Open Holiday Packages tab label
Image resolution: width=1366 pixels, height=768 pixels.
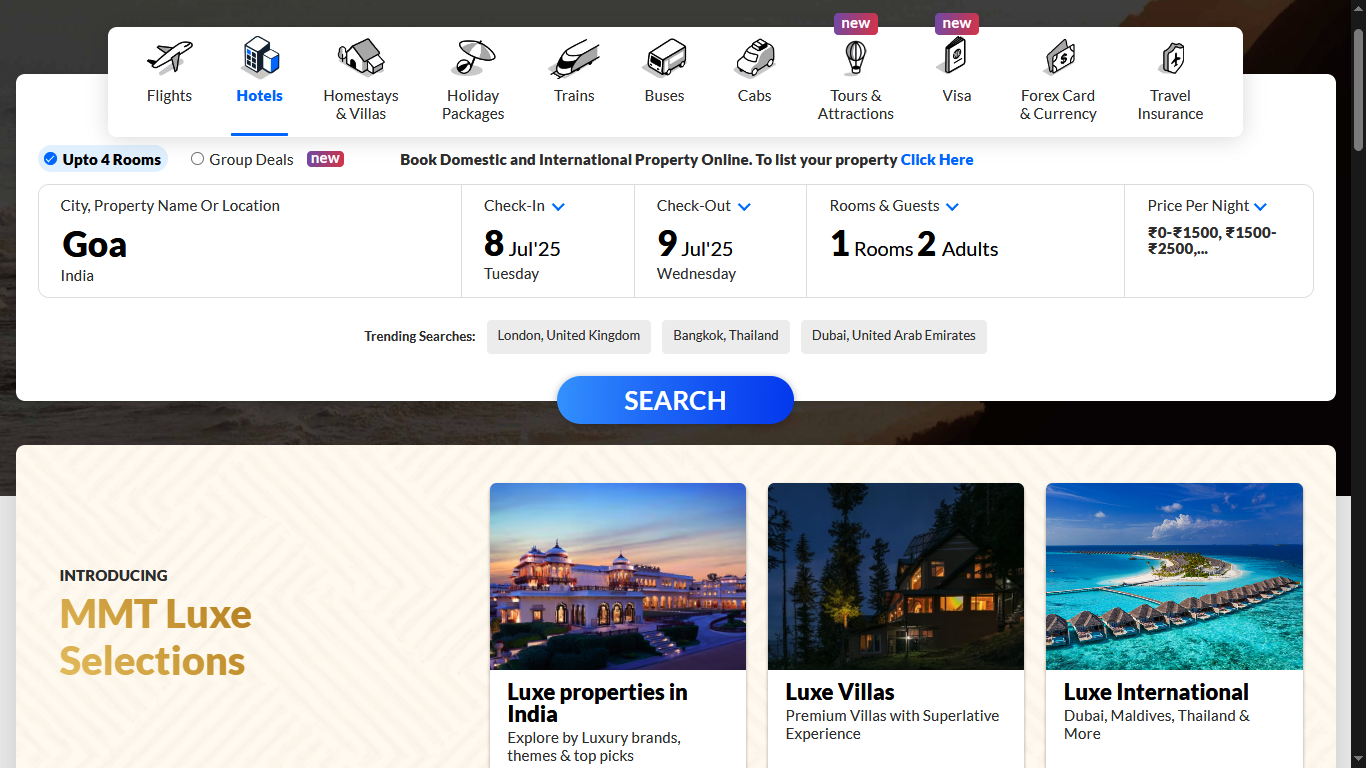point(473,105)
